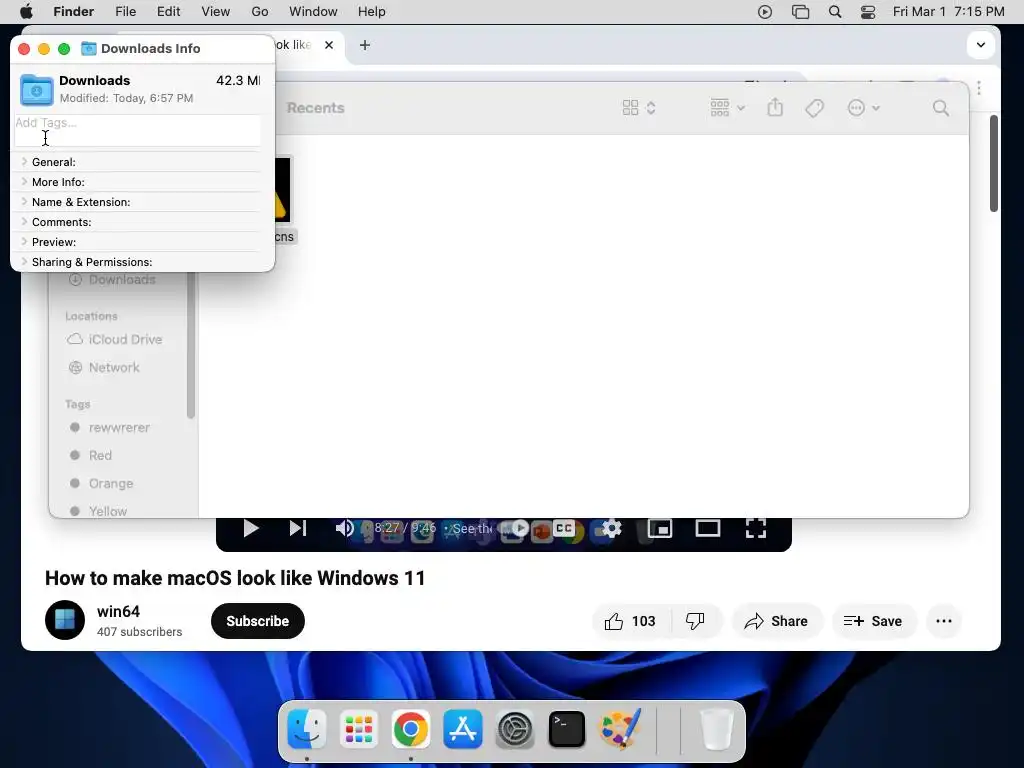Viewport: 1024px width, 768px height.
Task: Open the Help menu
Action: click(372, 12)
